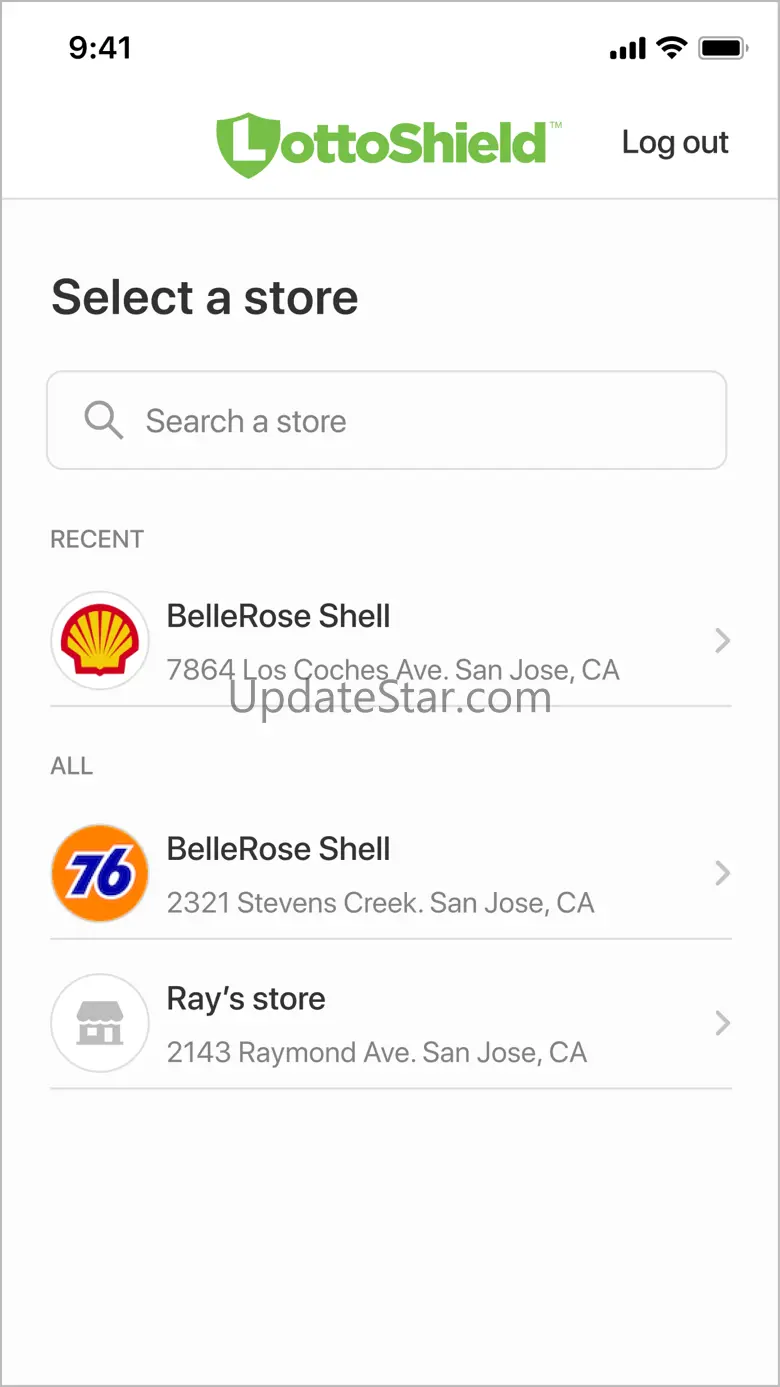Screen dimensions: 780x1387
Task: Click the LottoShield shield logo
Action: [243, 144]
